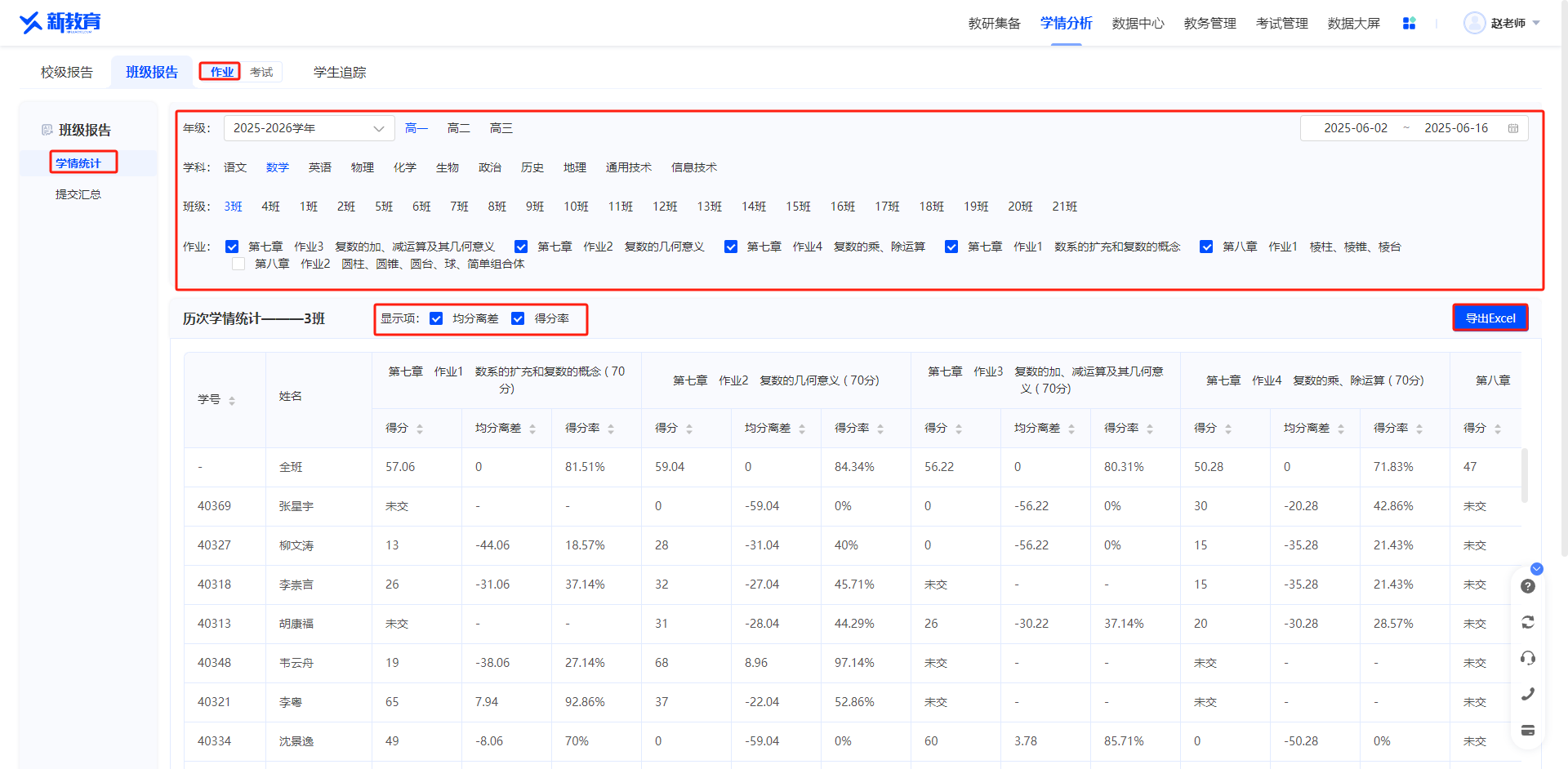Open the colored apps grid icon

pyautogui.click(x=1409, y=24)
